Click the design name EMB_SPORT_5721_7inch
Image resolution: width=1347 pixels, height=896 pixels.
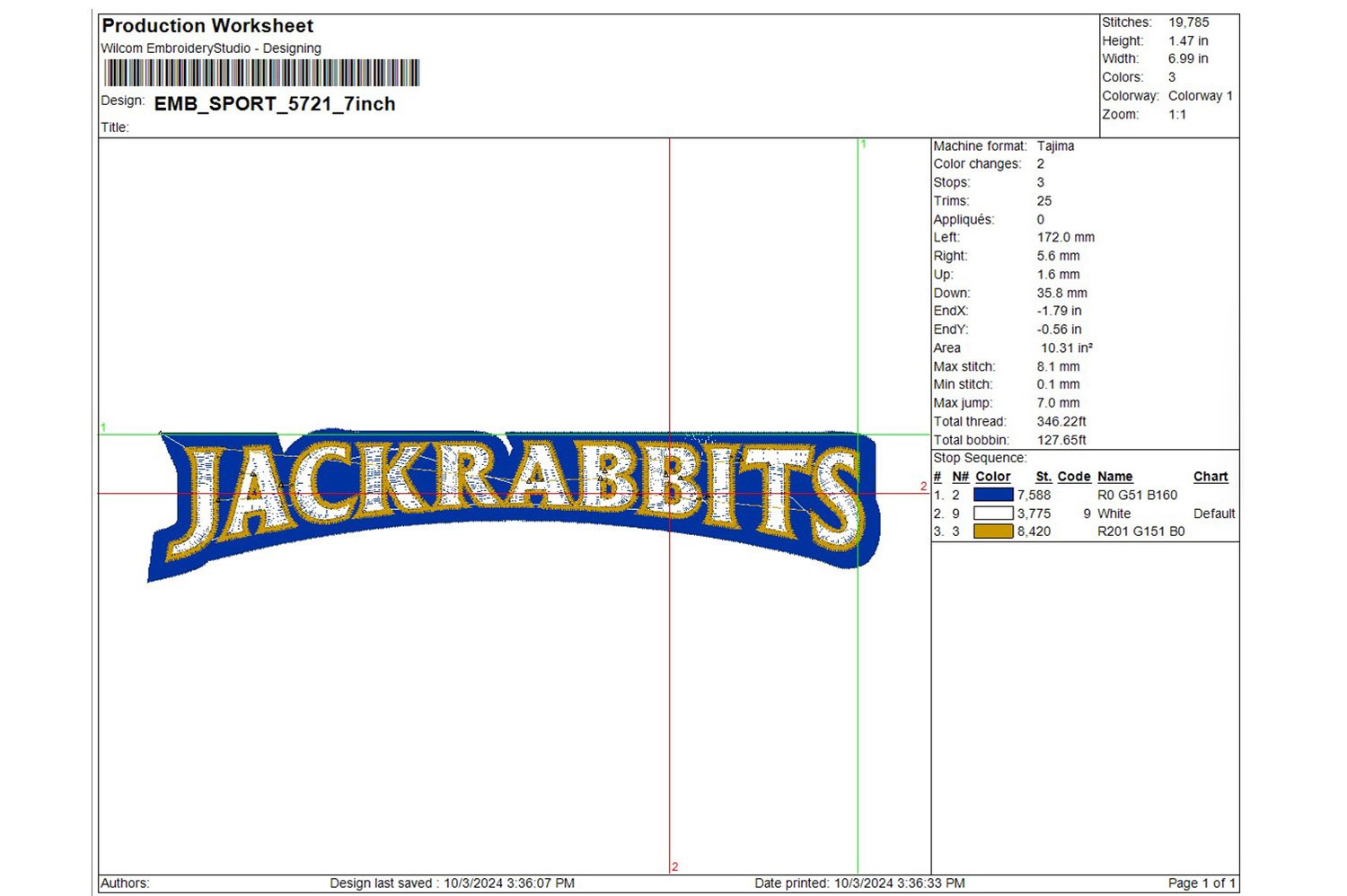tap(275, 104)
